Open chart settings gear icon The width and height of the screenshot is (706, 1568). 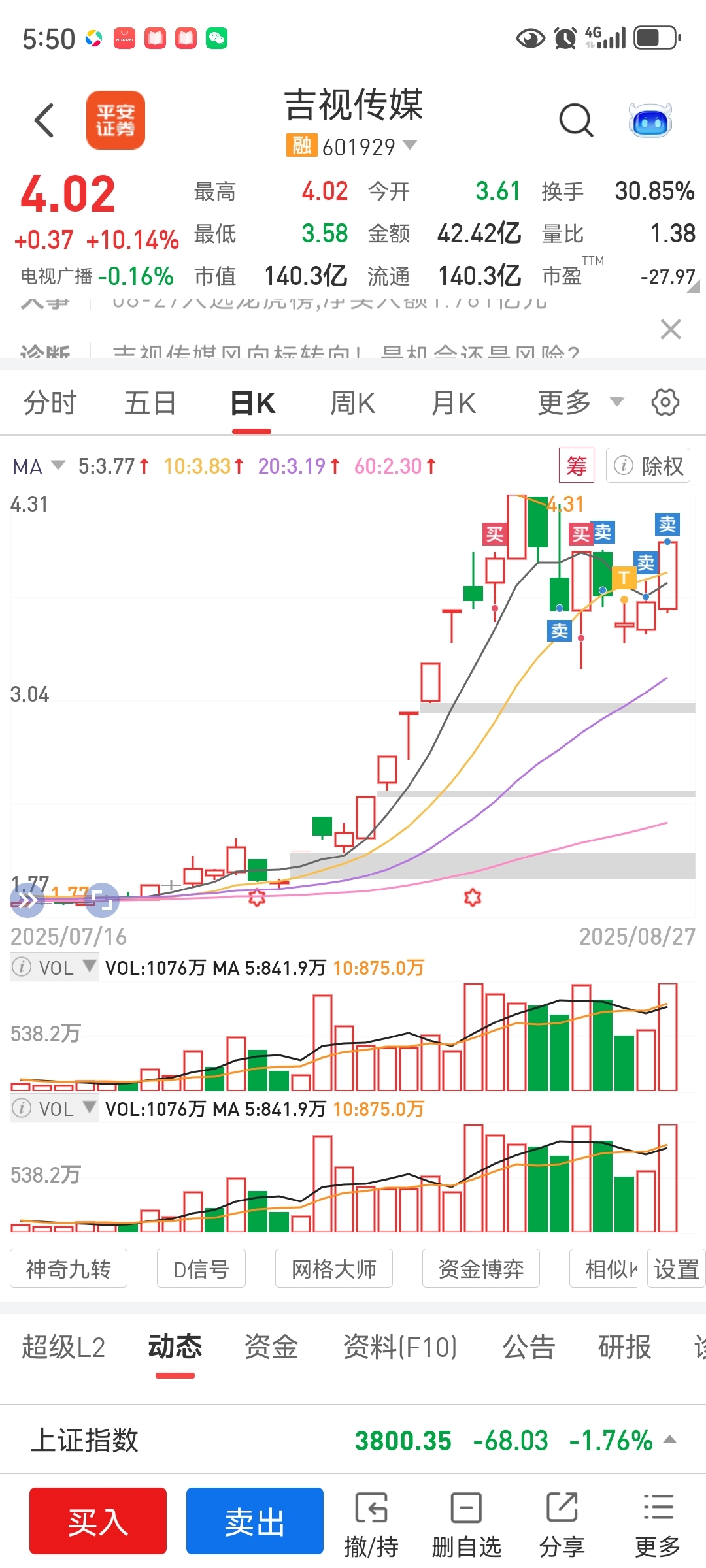pyautogui.click(x=665, y=402)
